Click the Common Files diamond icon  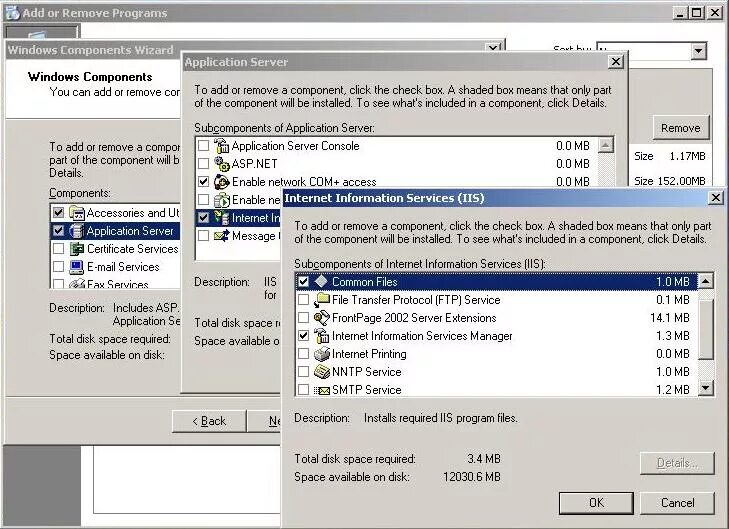321,282
